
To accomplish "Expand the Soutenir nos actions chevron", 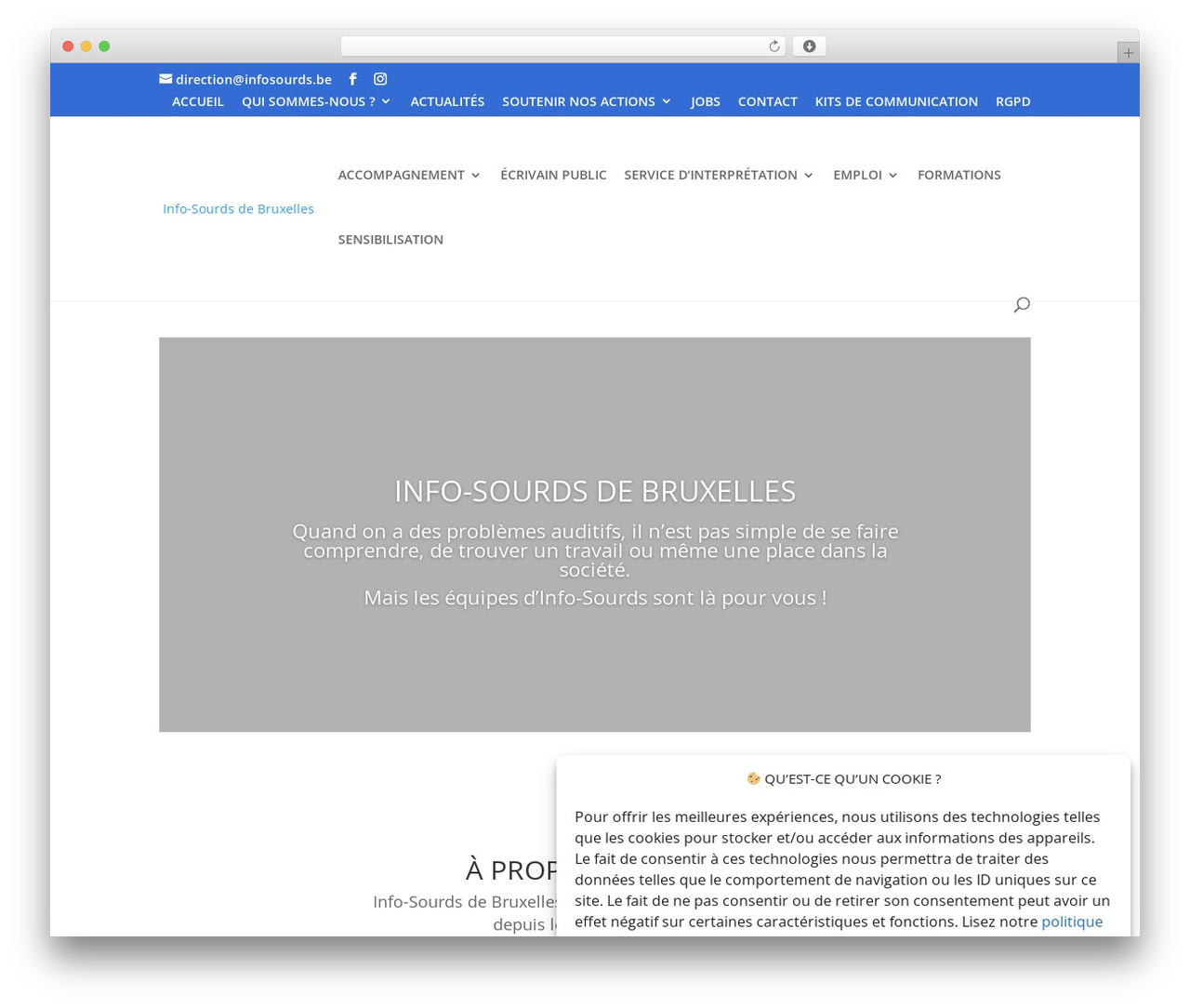I will (666, 101).
